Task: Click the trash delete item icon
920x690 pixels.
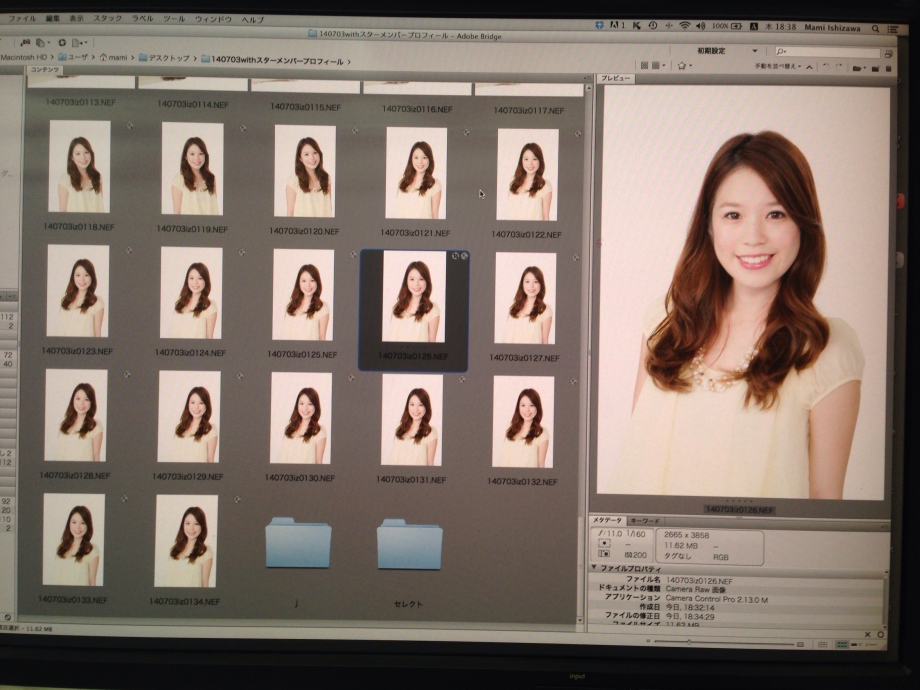Action: tap(888, 69)
